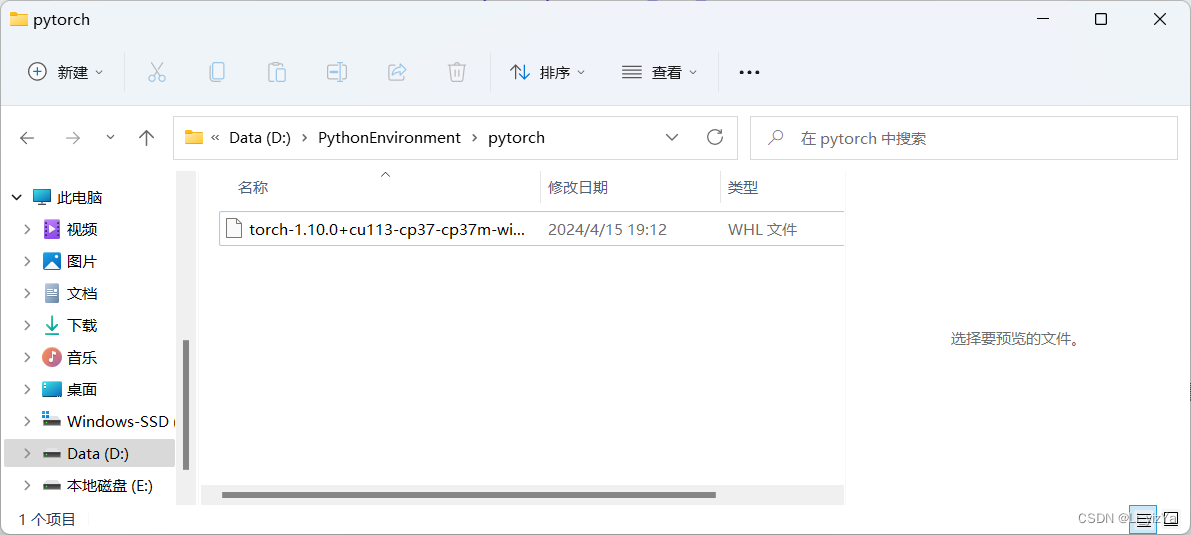The image size is (1191, 535).
Task: Expand the 文档 folder node
Action: click(x=27, y=293)
